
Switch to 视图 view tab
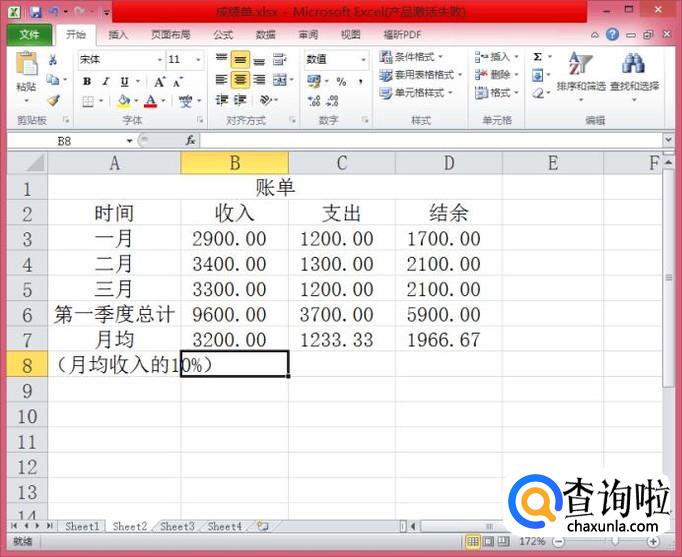pos(351,35)
